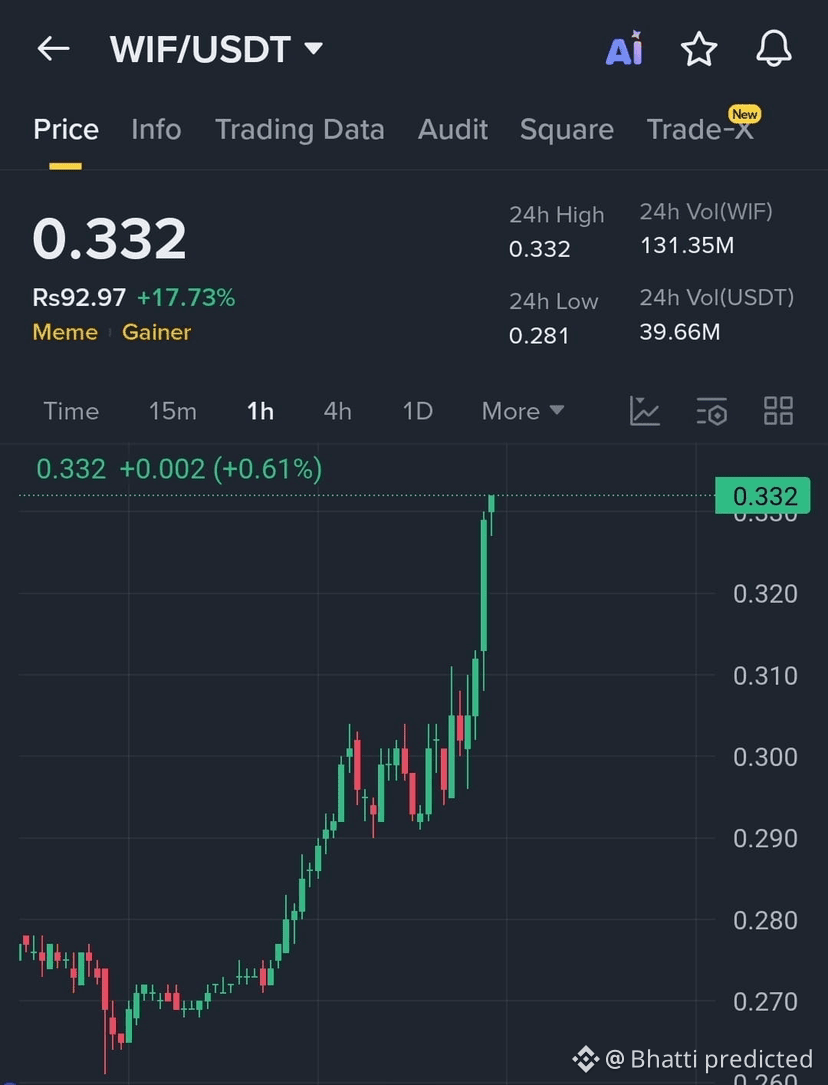Tap the +17.73% change value
The height and width of the screenshot is (1085, 828).
[x=186, y=298]
